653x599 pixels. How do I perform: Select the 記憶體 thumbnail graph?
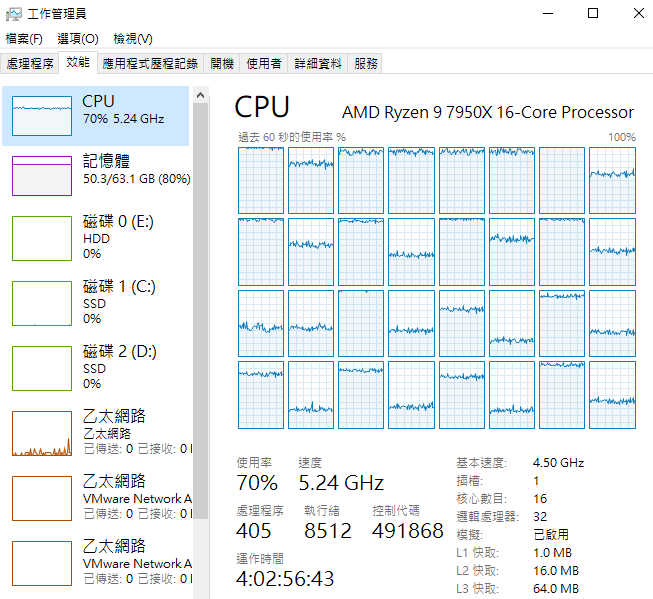(42, 176)
